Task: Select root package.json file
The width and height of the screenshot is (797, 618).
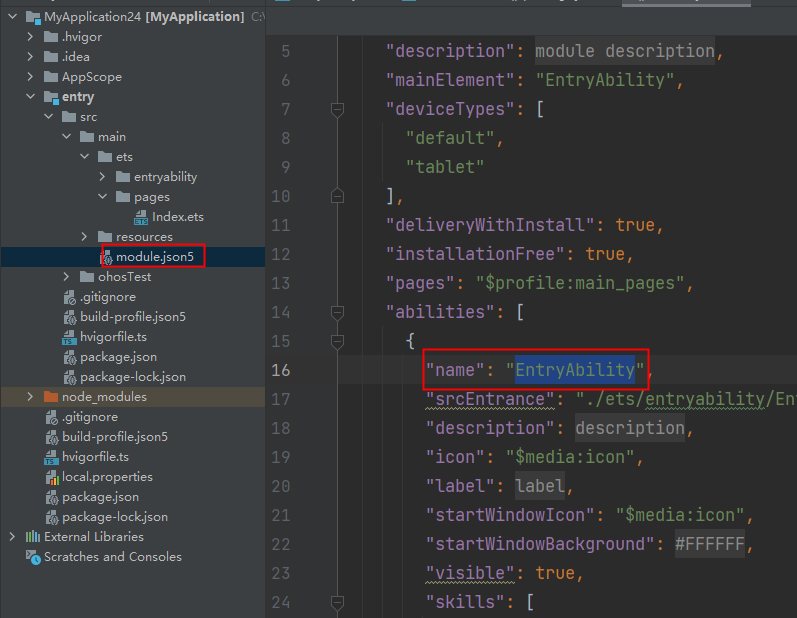Action: pyautogui.click(x=100, y=497)
